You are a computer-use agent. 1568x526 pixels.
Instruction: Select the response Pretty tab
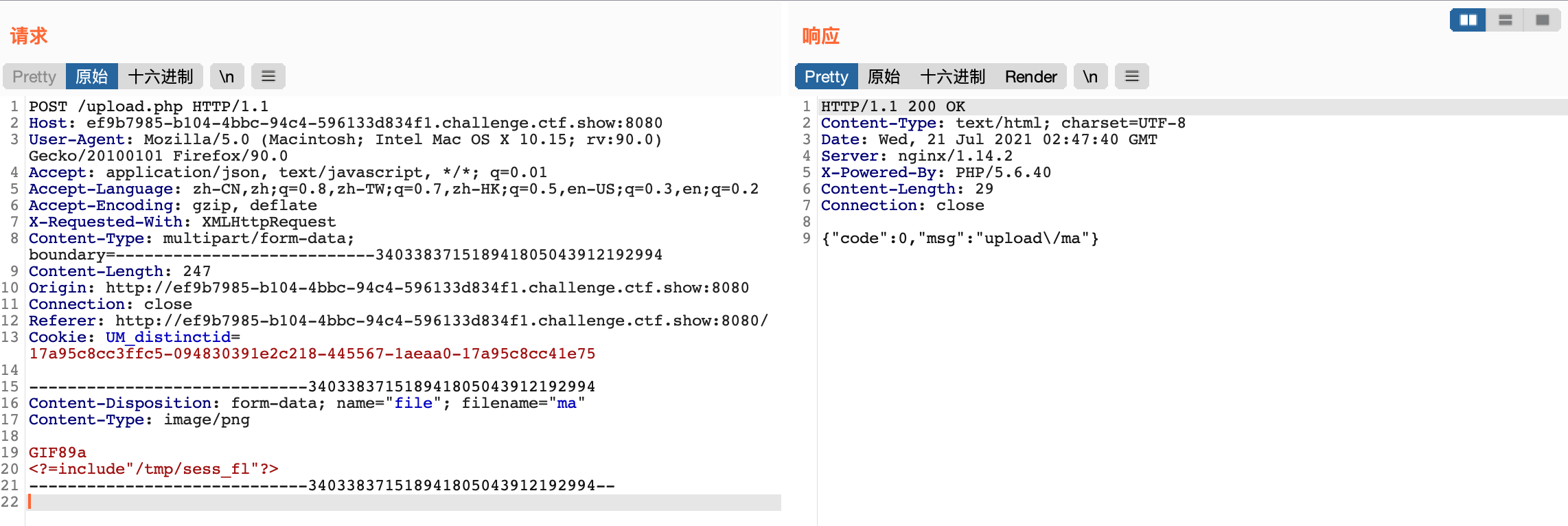pyautogui.click(x=827, y=76)
